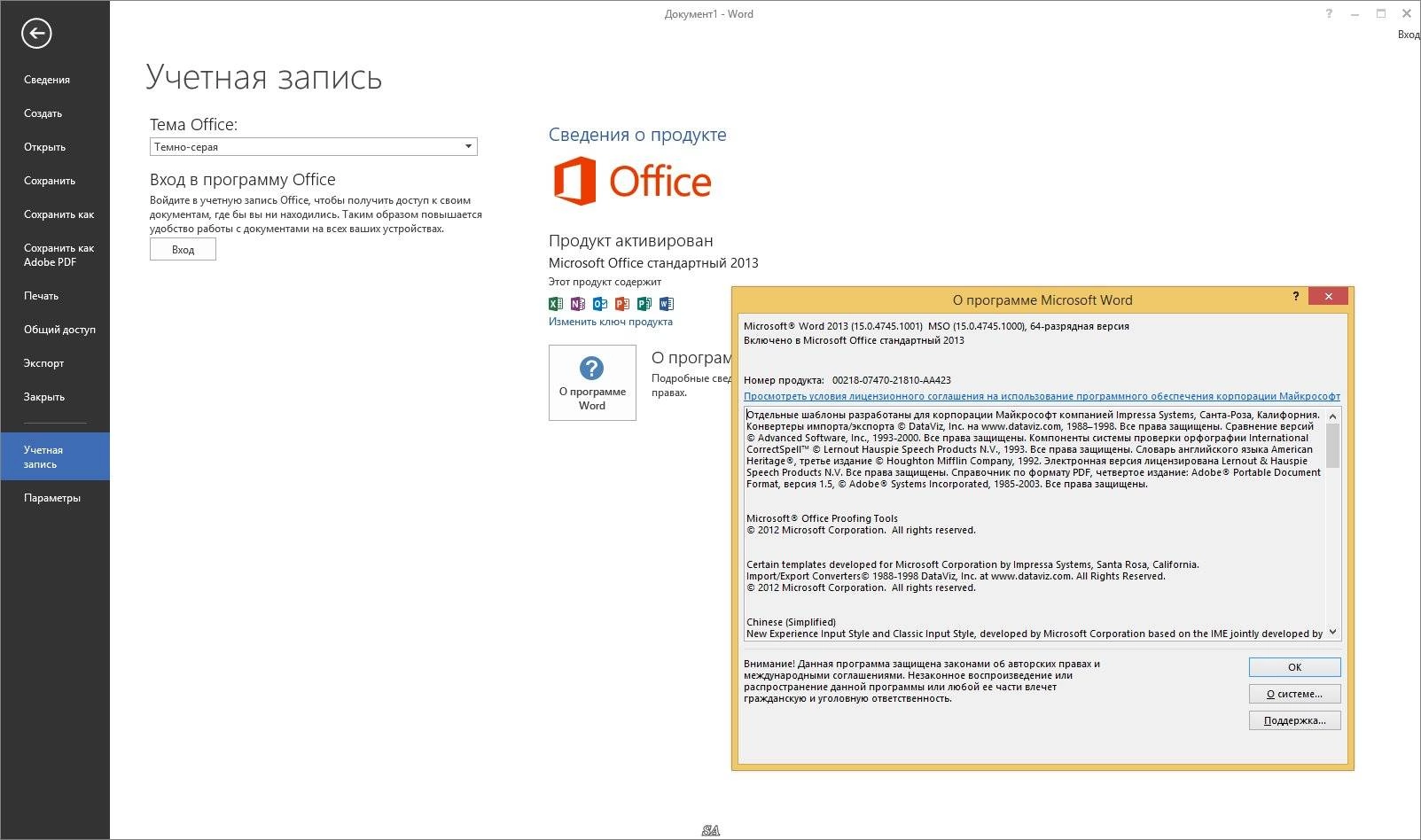Screen dimensions: 1421x840
Task: Click the back arrow to return to document
Action: 36,34
